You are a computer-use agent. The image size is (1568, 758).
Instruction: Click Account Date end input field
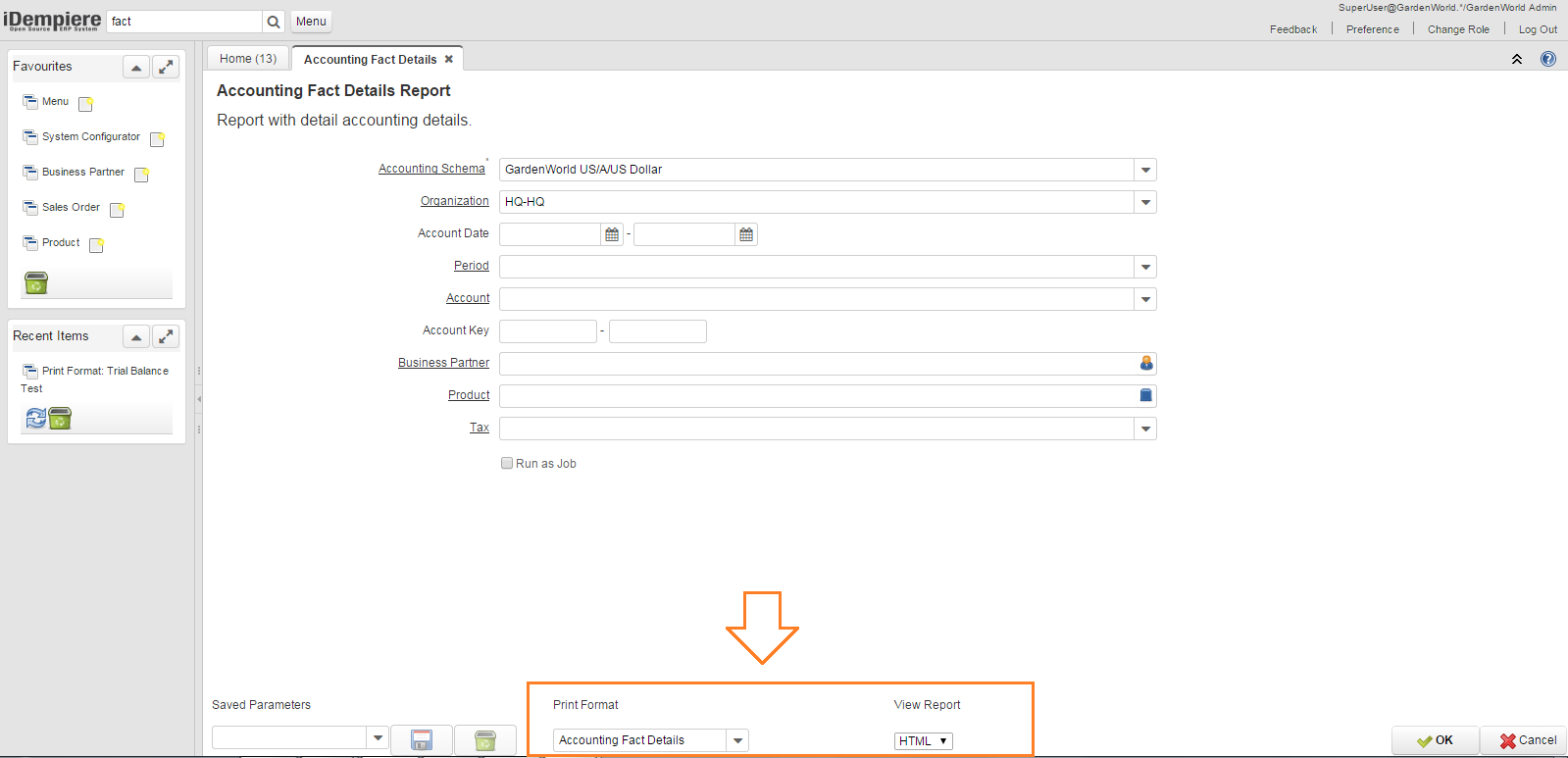click(x=684, y=234)
